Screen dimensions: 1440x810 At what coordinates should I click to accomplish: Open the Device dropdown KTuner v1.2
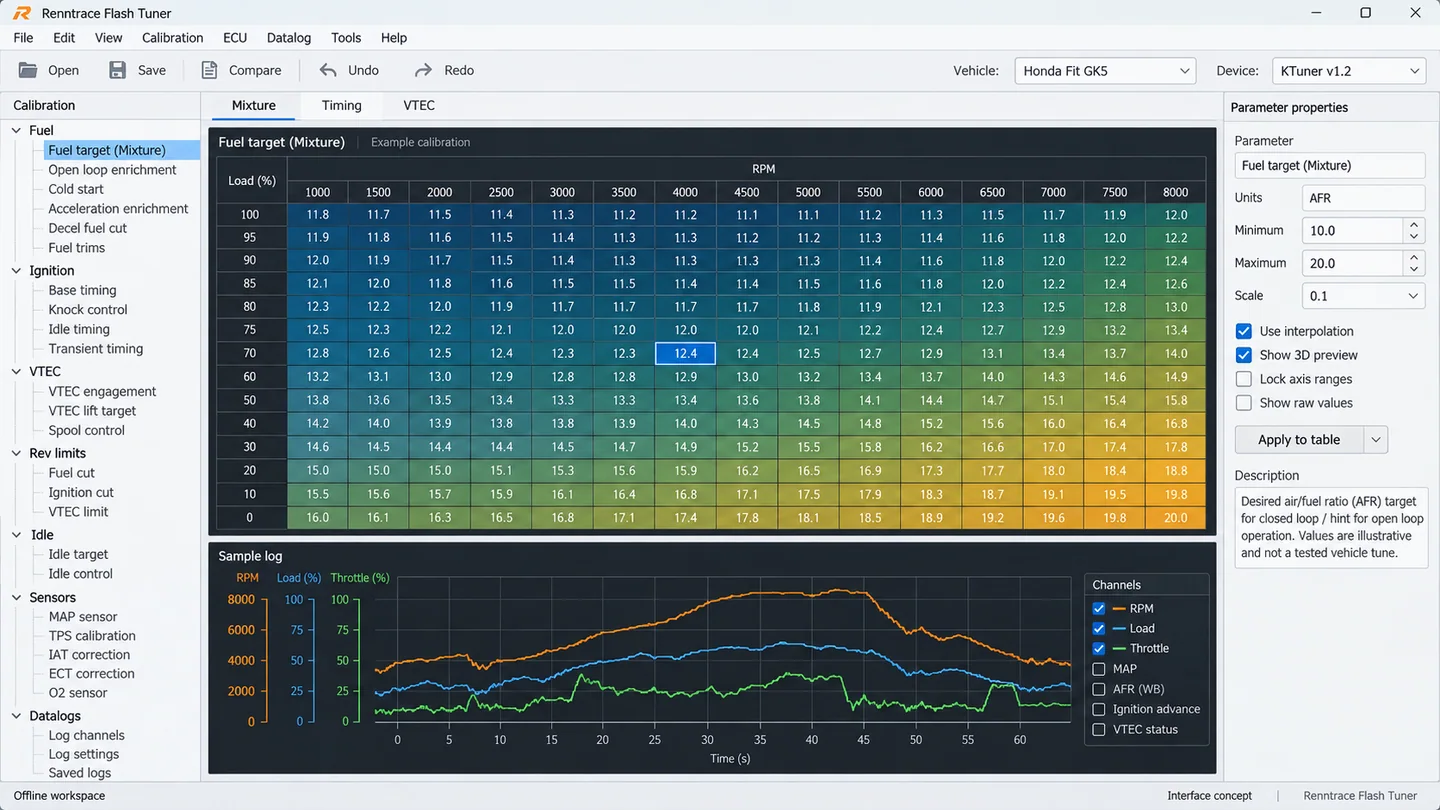coord(1348,71)
